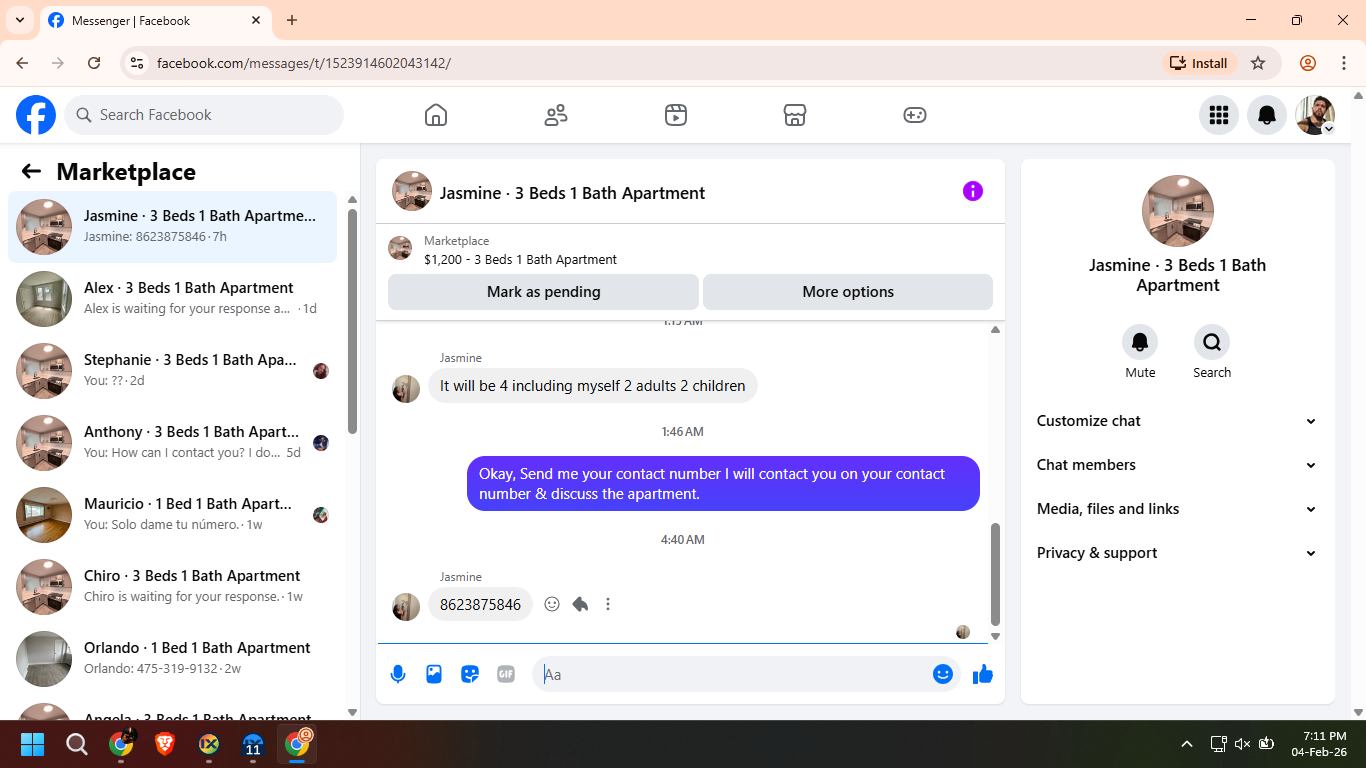The width and height of the screenshot is (1366, 768).
Task: Click the Search Facebook field
Action: (204, 115)
